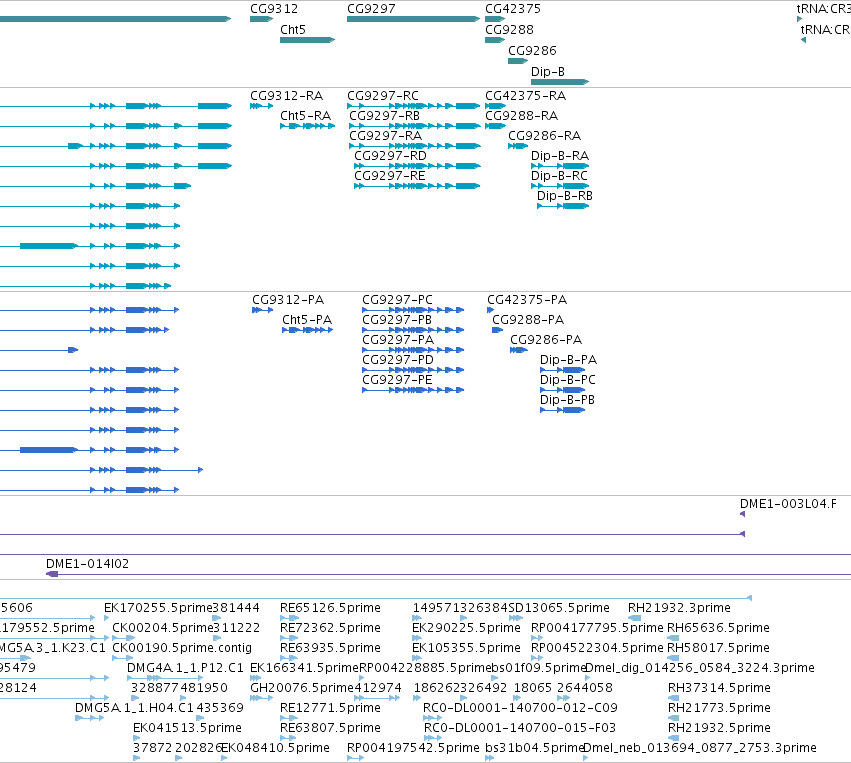The height and width of the screenshot is (763, 851).
Task: Select the RE63935.5prime EST
Action: 289,658
